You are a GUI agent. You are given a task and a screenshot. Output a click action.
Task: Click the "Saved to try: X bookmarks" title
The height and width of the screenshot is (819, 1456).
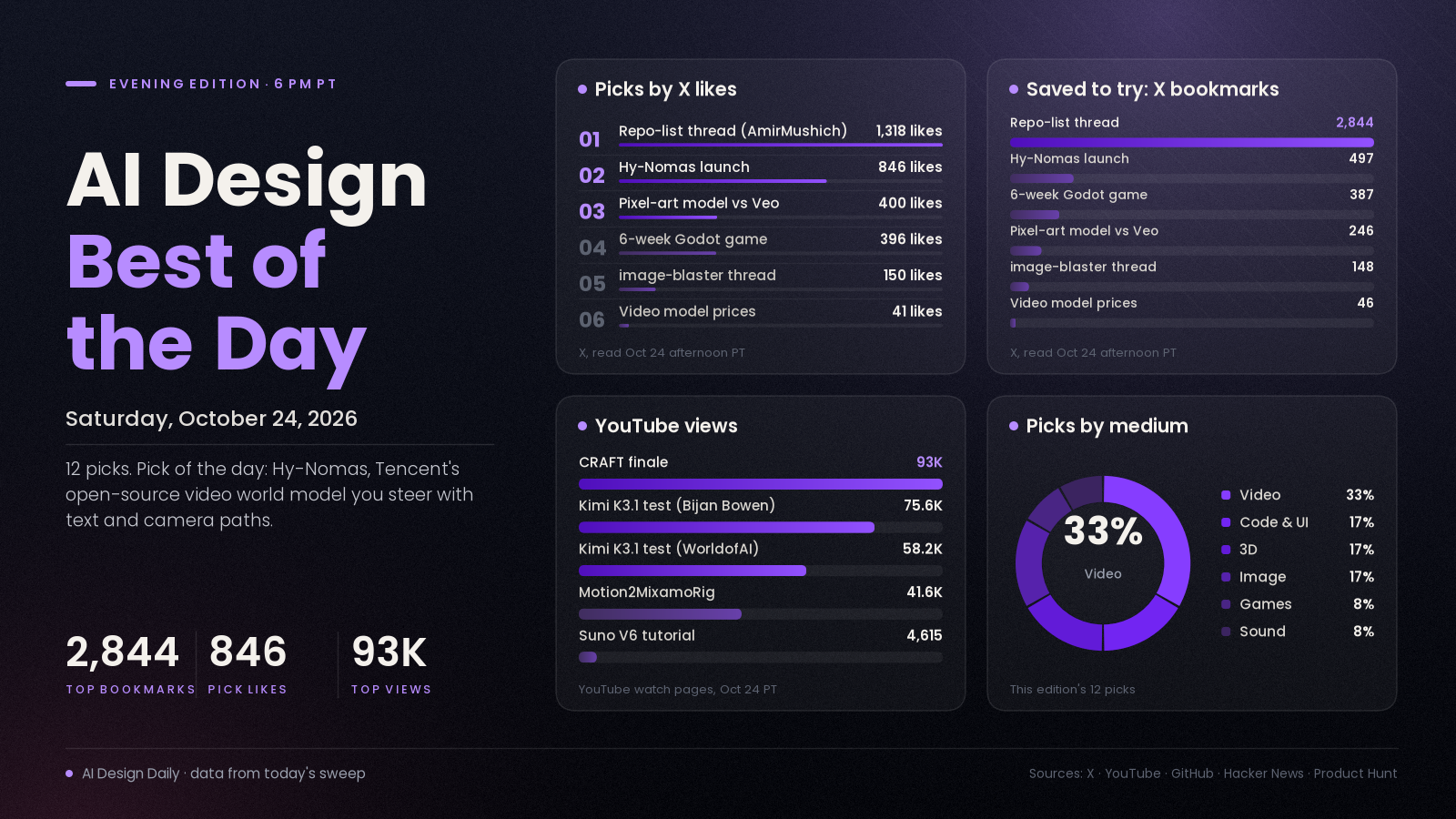pyautogui.click(x=1153, y=89)
